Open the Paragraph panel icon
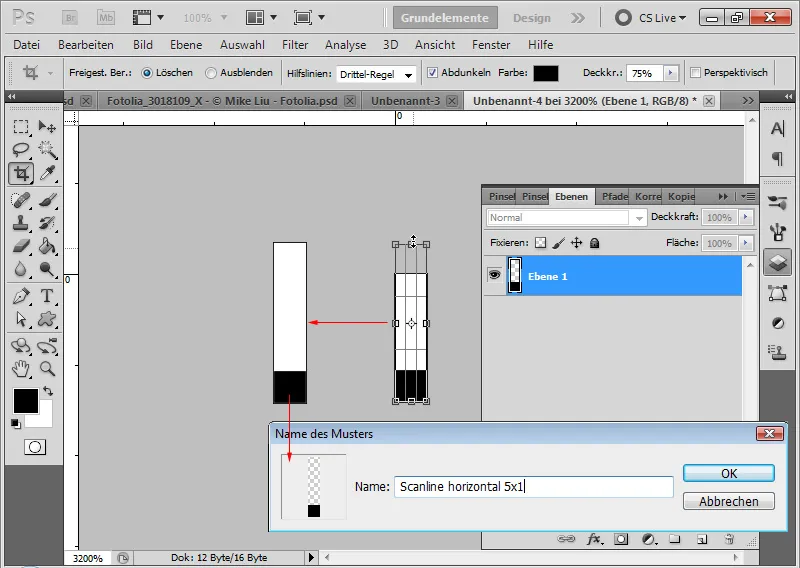Image resolution: width=800 pixels, height=568 pixels. coord(778,159)
